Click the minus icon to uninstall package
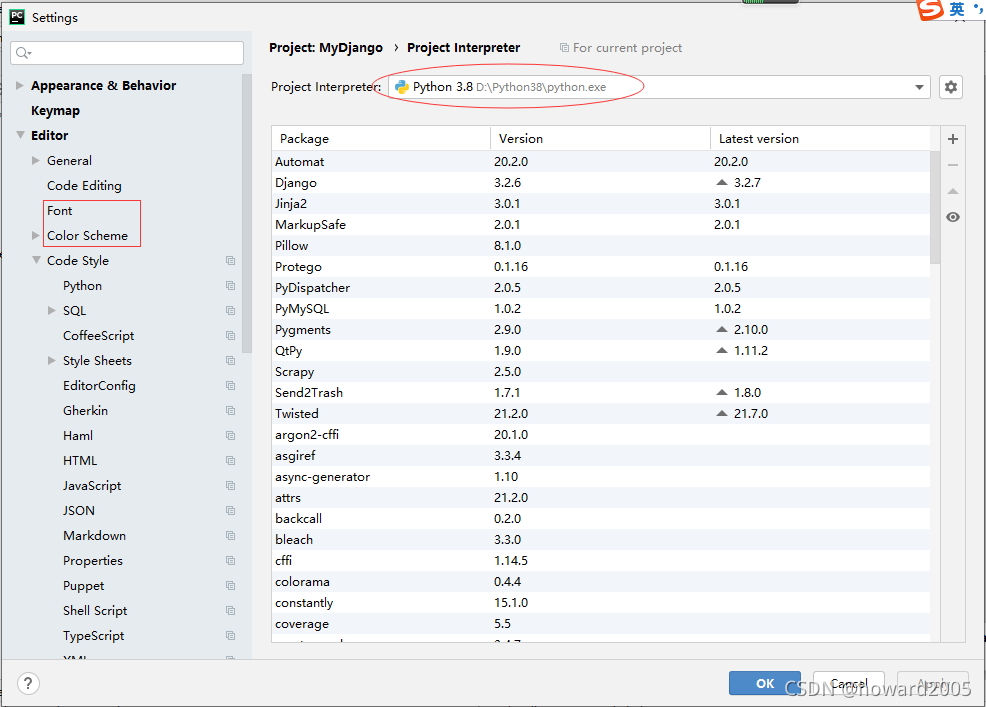Image resolution: width=986 pixels, height=707 pixels. (953, 165)
